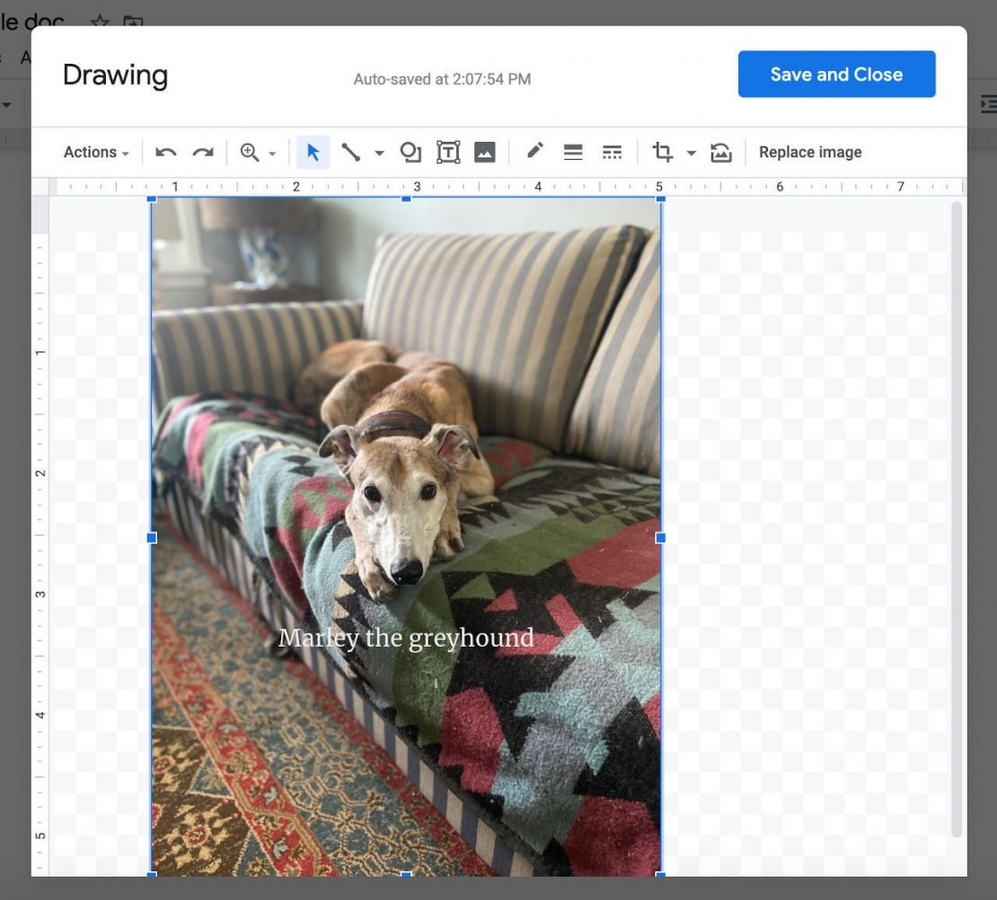The image size is (997, 900).
Task: Click the Save and Close button
Action: point(836,73)
